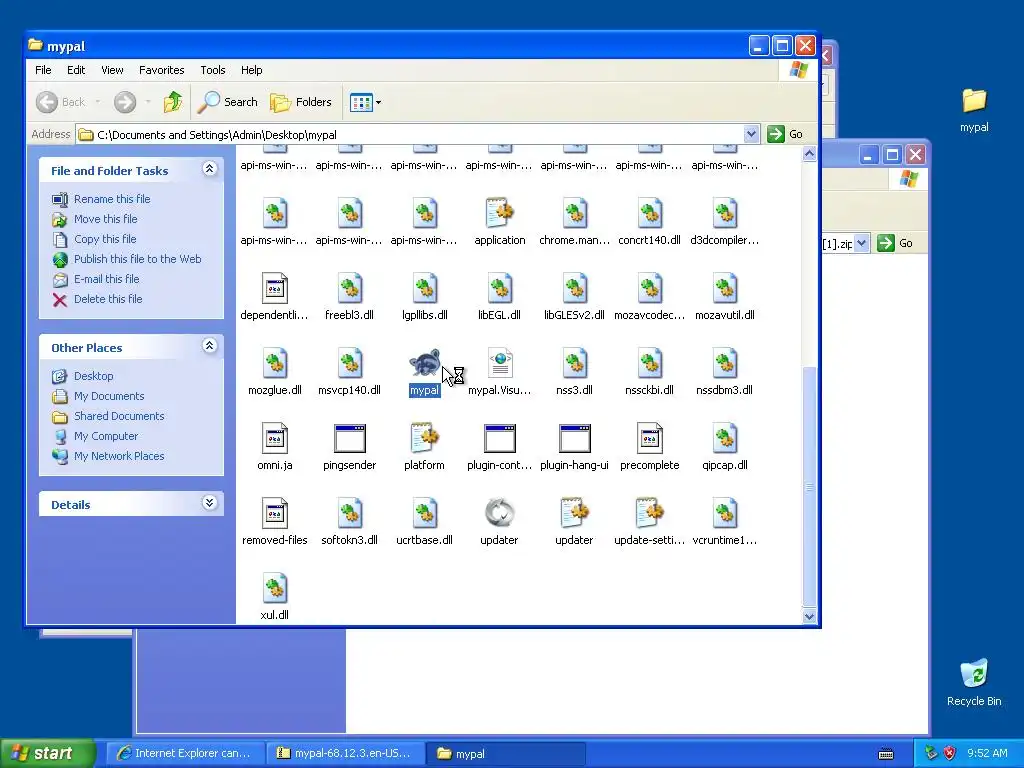Click the file list scrollbar down arrow

pyautogui.click(x=809, y=616)
